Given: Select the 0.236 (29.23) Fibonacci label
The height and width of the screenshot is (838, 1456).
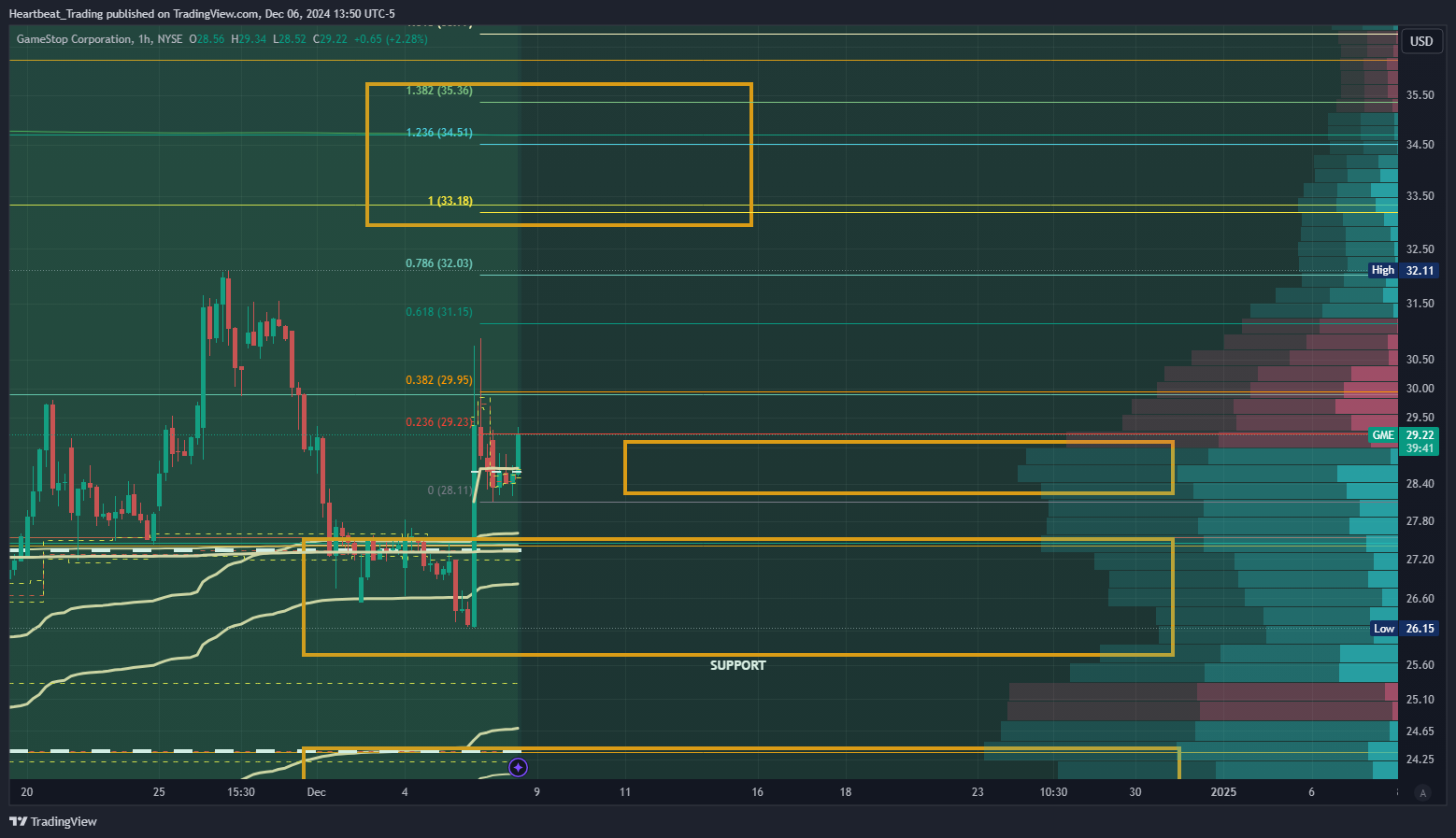Looking at the screenshot, I should tap(439, 422).
